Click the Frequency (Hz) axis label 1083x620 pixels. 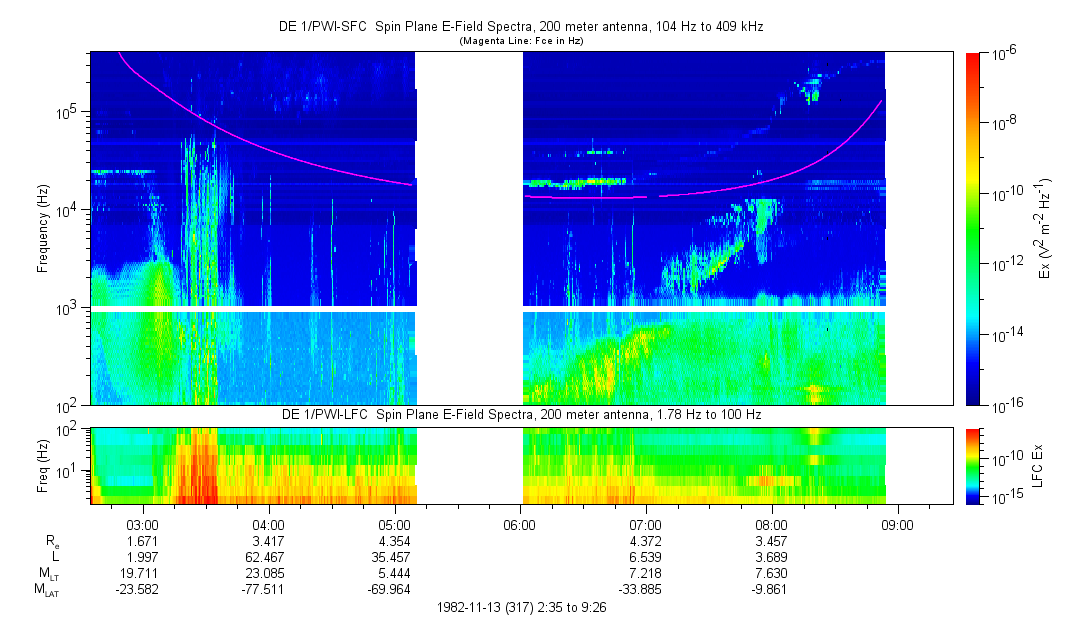point(43,229)
